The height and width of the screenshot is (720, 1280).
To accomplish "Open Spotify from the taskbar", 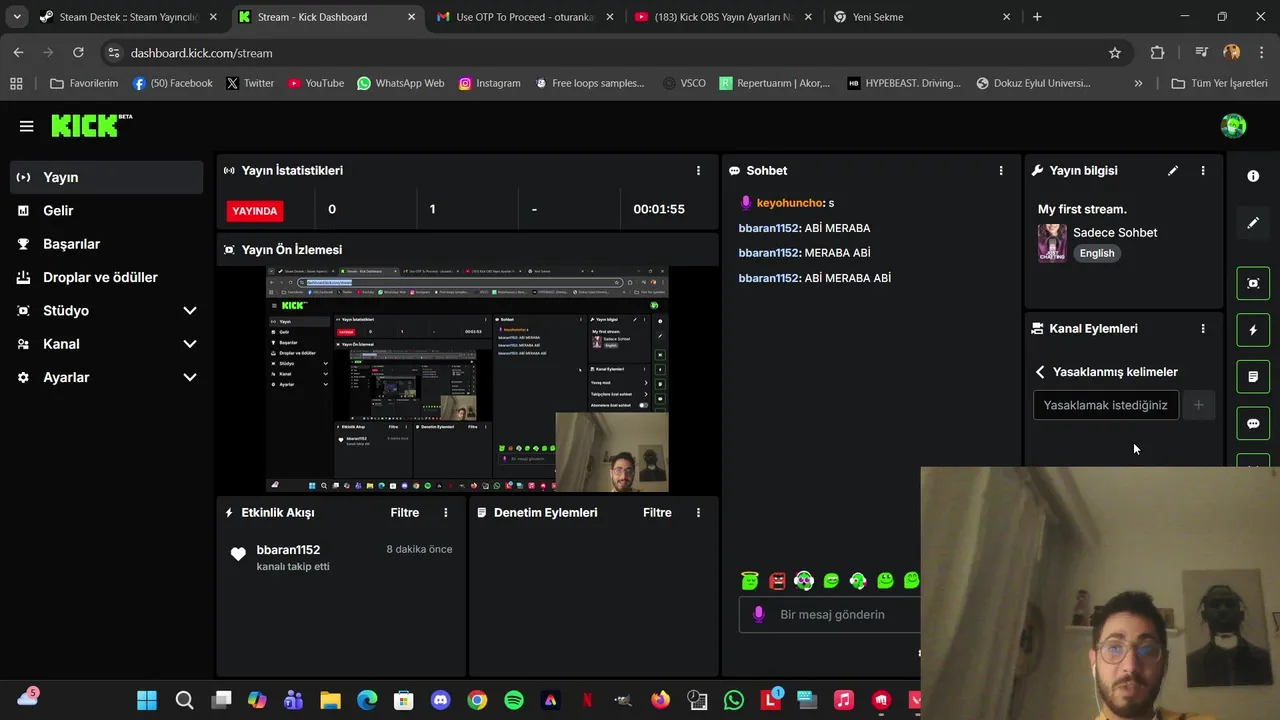I will [x=514, y=700].
